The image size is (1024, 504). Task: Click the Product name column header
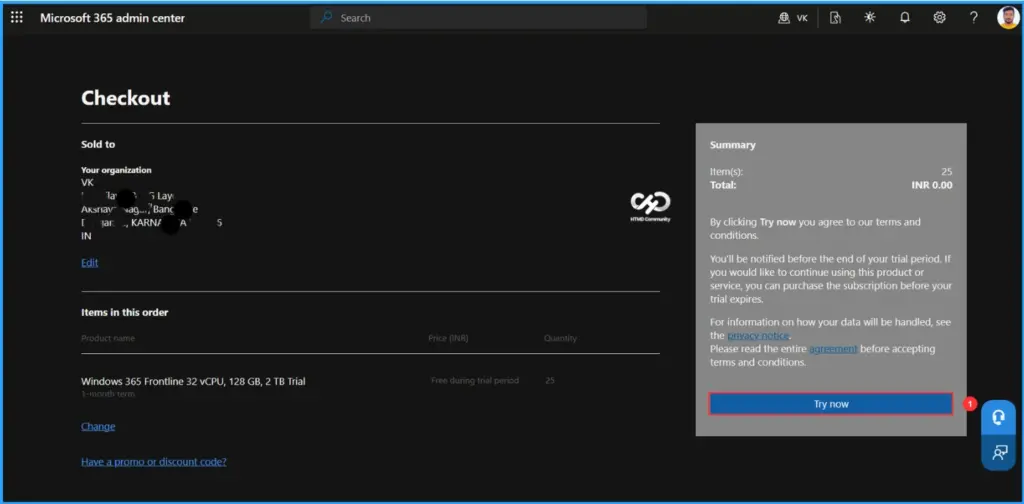pyautogui.click(x=108, y=338)
